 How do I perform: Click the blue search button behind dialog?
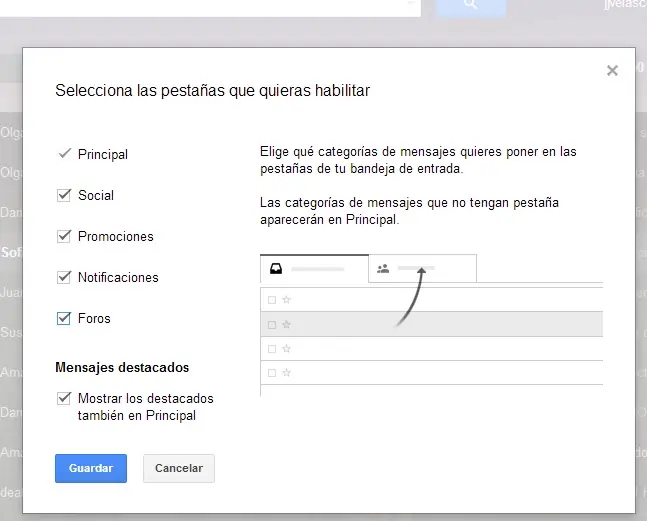pos(471,7)
